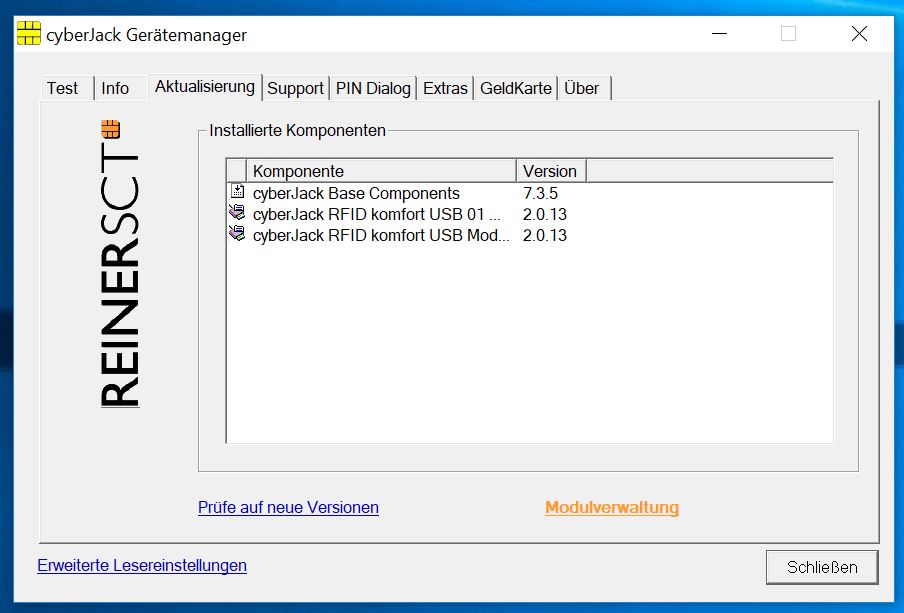904x613 pixels.
Task: Open Erweiterte Lesereinstellungen link
Action: click(x=142, y=565)
